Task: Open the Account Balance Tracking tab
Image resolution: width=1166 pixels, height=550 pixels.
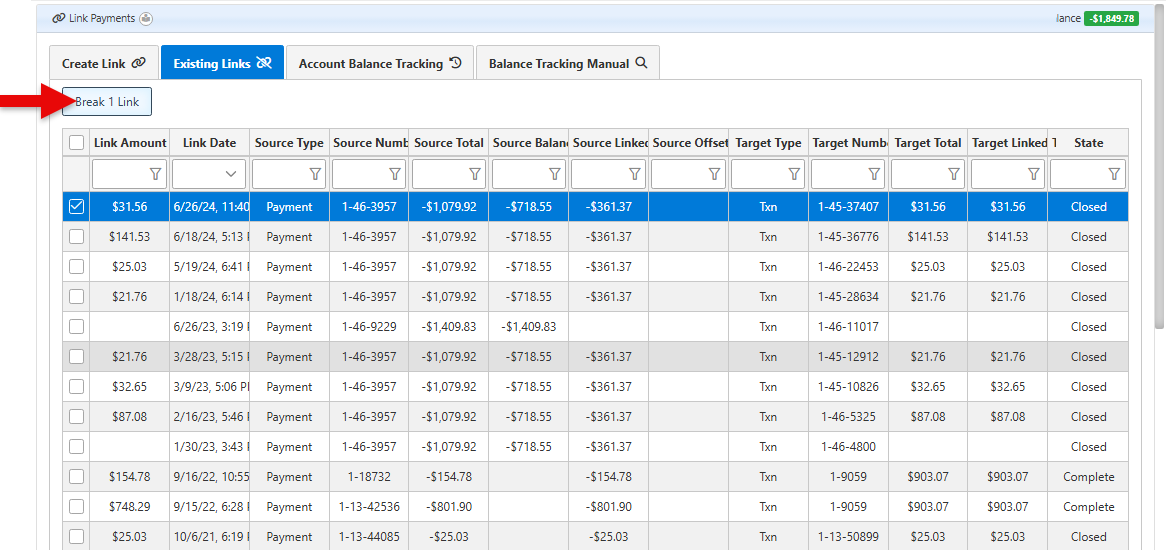Action: 380,63
